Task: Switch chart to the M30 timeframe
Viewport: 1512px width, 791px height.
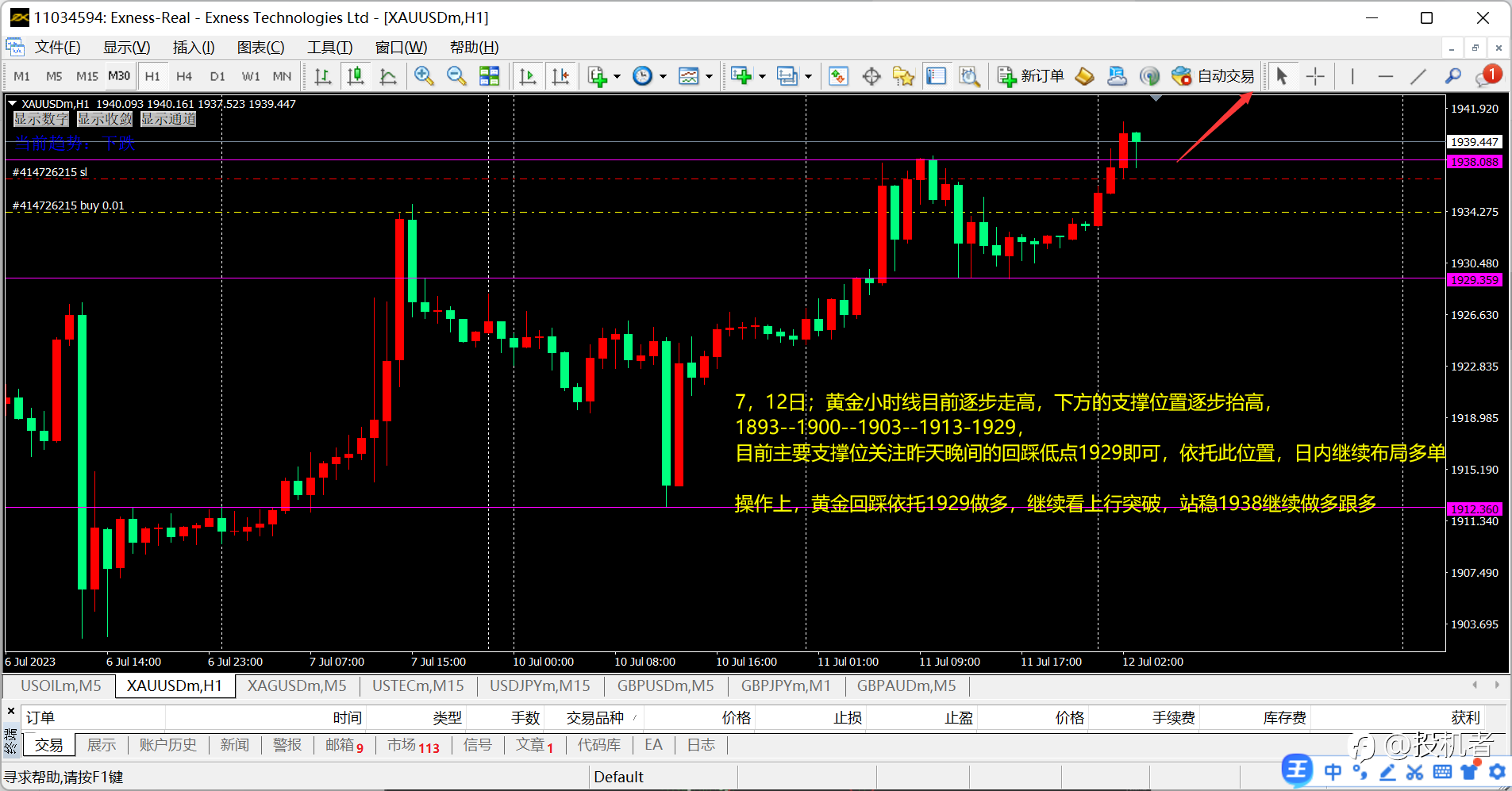Action: click(x=119, y=76)
